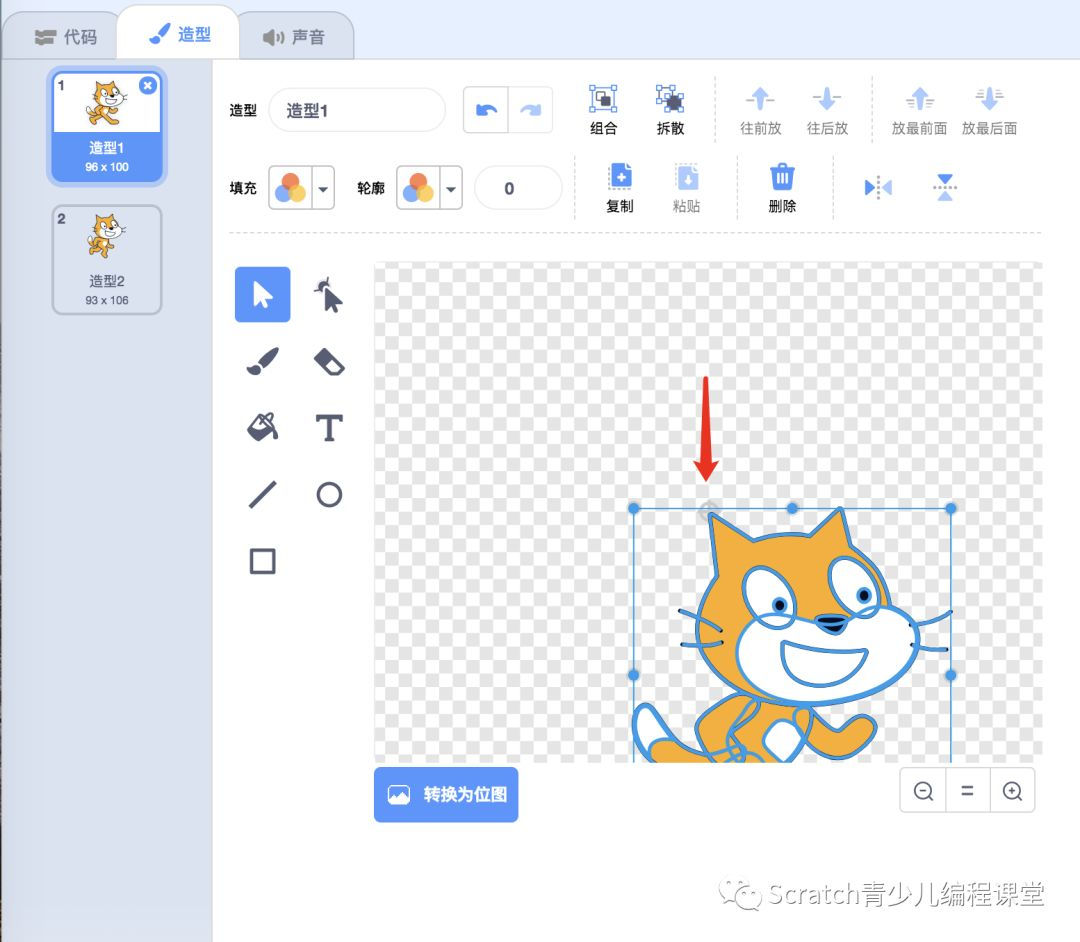Click the 转换为位图 button
Image resolution: width=1080 pixels, height=942 pixels.
445,795
